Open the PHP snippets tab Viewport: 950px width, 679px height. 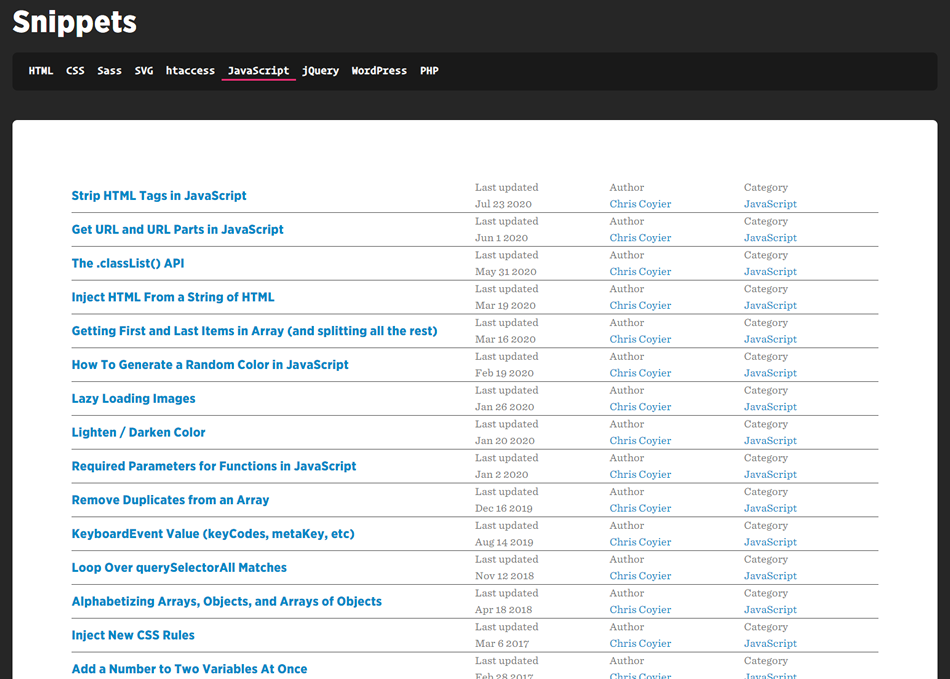(429, 71)
